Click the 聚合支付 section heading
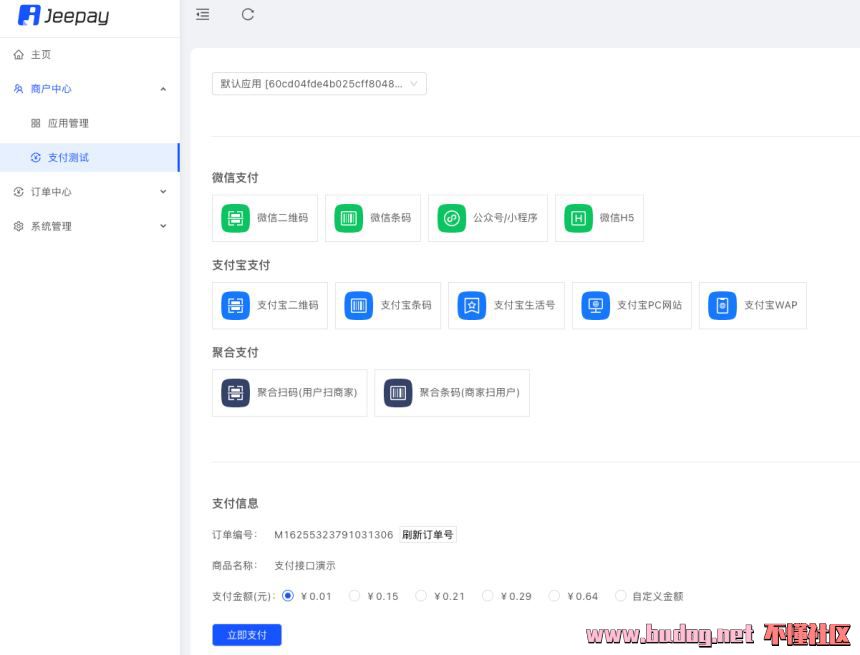The image size is (860, 655). tap(235, 353)
